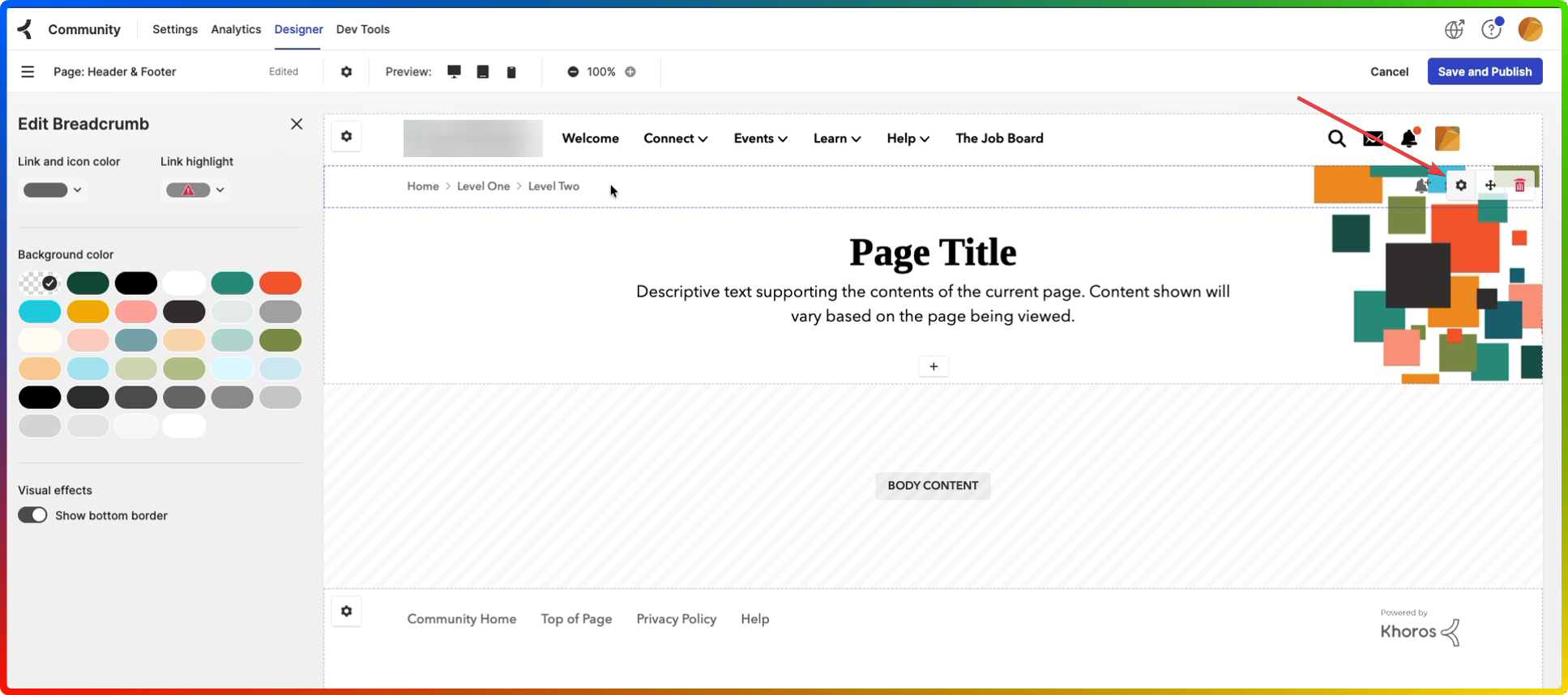This screenshot has width=1568, height=695.
Task: Expand the Link and icon color dropdown
Action: point(53,190)
